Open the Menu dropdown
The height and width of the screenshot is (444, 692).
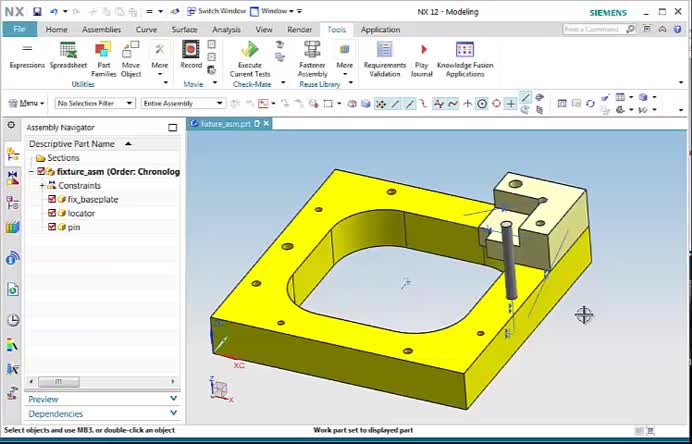[26, 103]
